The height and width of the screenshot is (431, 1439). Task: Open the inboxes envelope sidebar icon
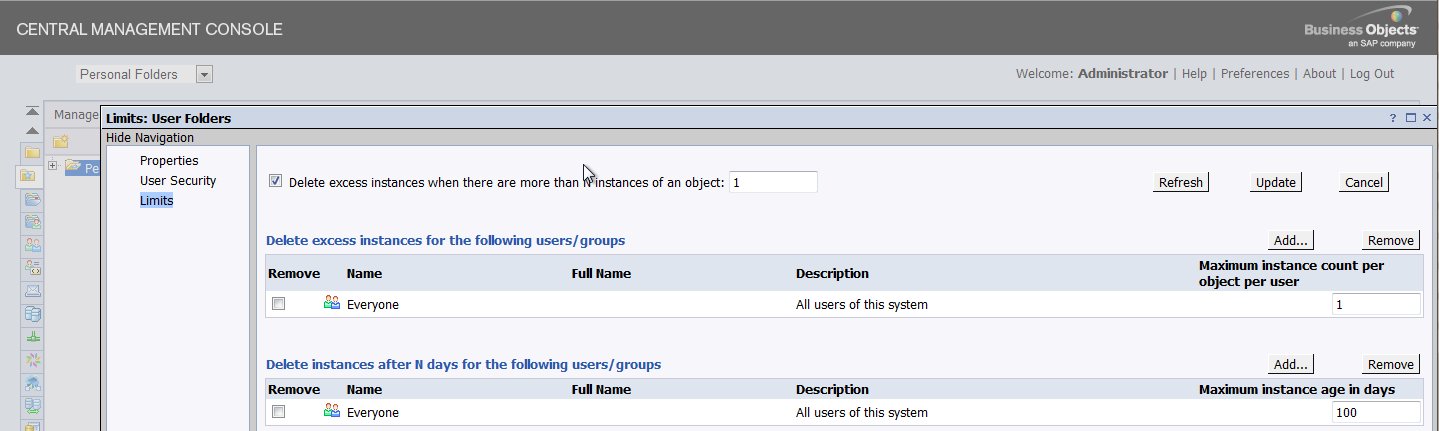click(x=32, y=291)
